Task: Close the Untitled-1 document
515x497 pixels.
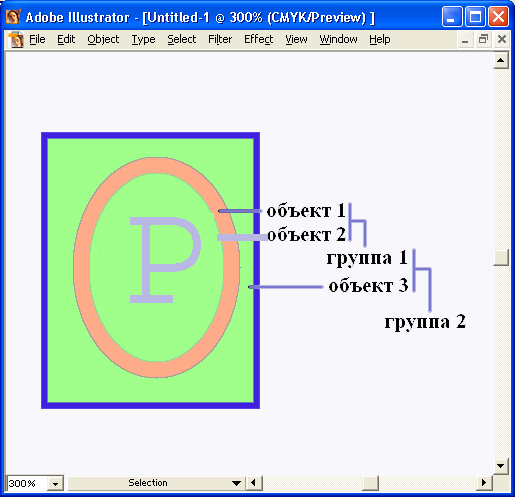Action: pos(502,40)
